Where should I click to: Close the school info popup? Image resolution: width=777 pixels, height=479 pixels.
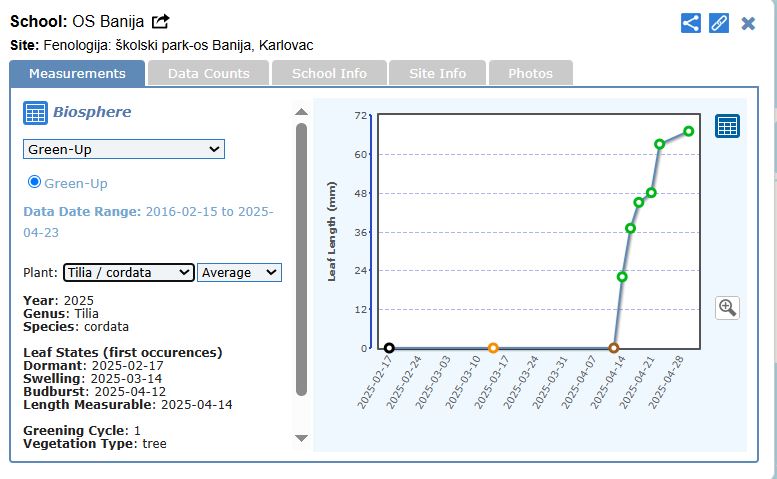pos(748,23)
